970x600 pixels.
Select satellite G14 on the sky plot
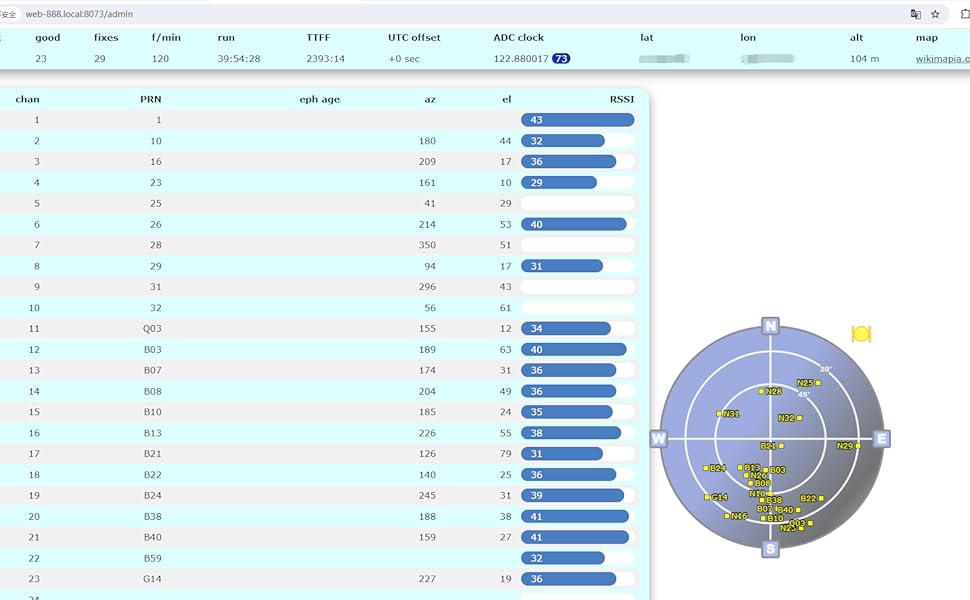pyautogui.click(x=716, y=497)
